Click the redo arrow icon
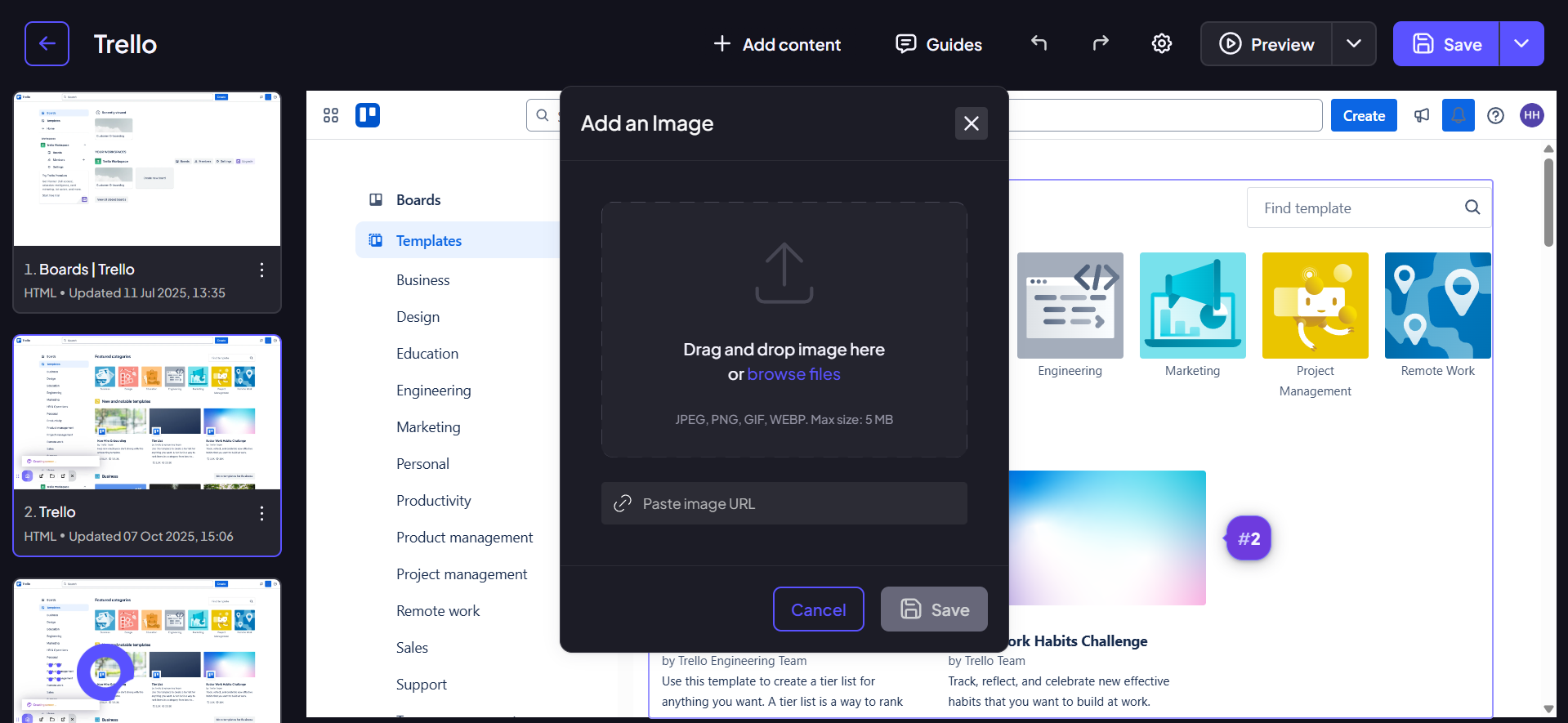Screen dimensions: 1568x723 (1101, 43)
